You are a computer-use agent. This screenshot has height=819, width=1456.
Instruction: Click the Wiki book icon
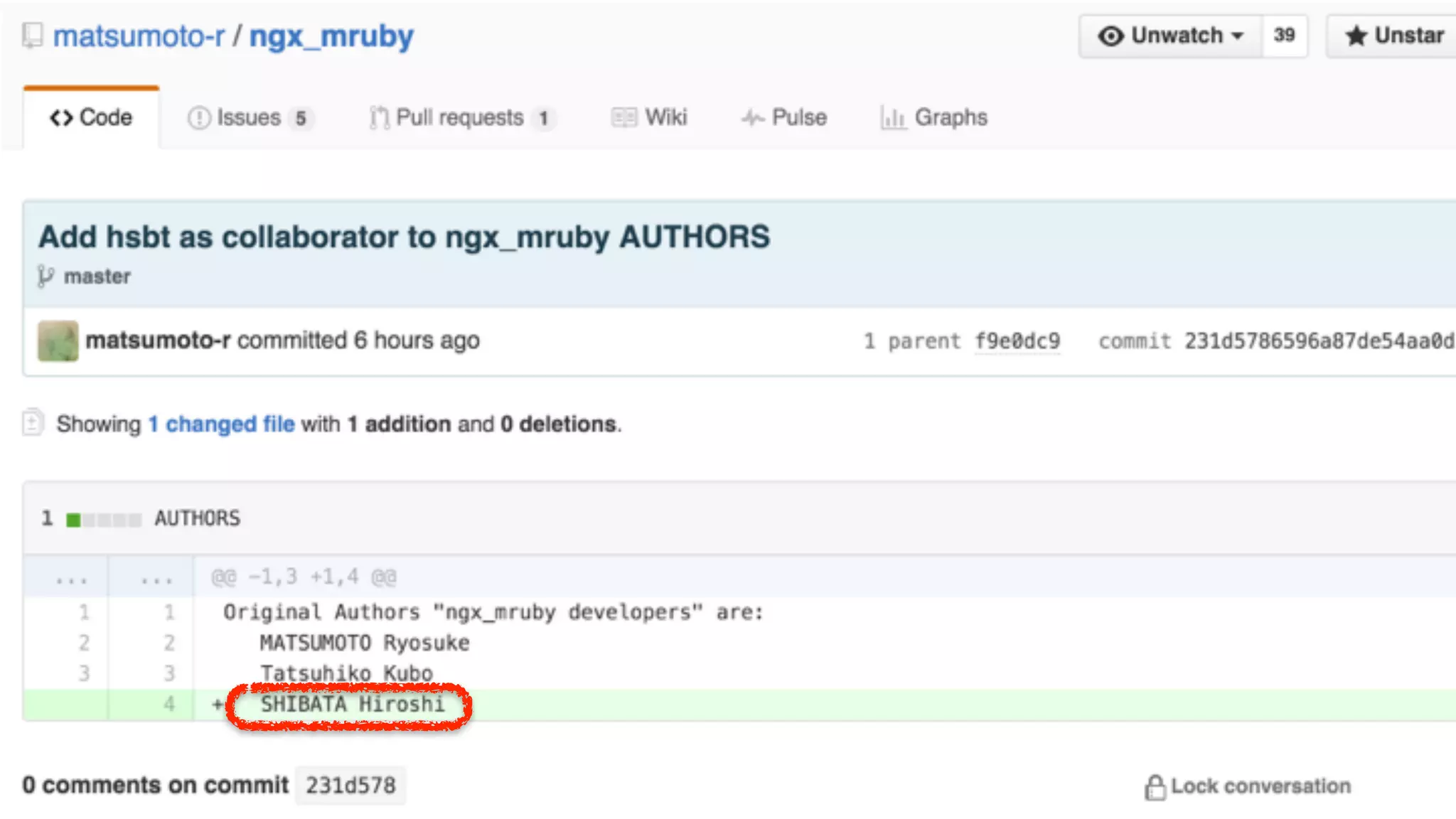coord(624,117)
